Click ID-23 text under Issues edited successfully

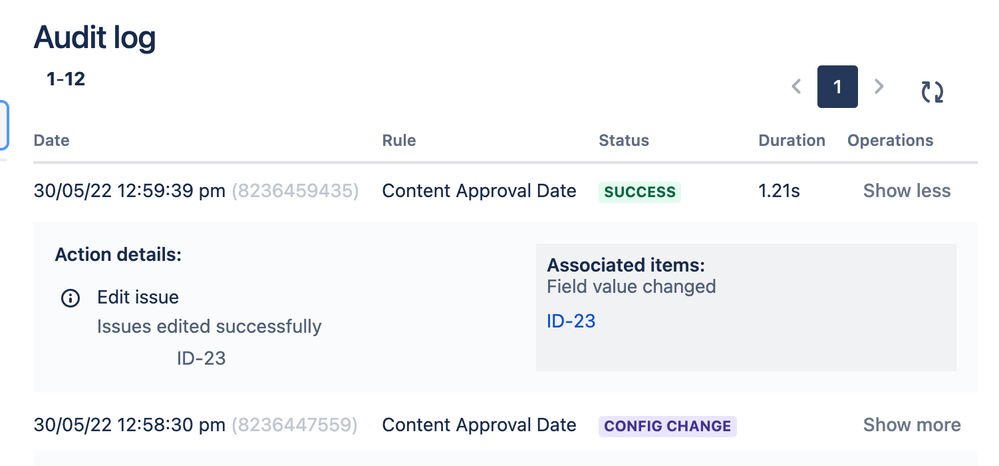coord(201,358)
